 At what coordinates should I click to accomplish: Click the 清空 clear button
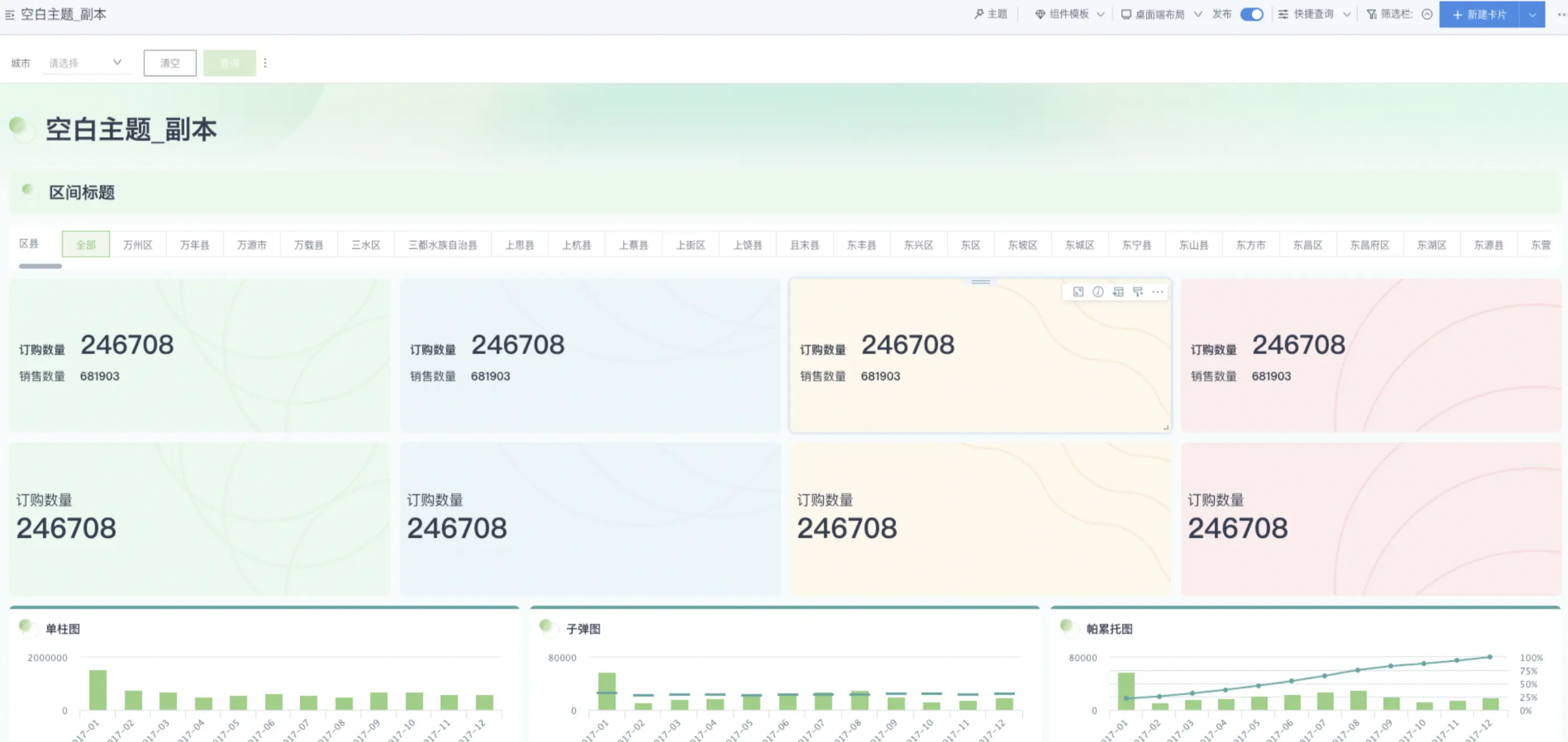click(170, 63)
